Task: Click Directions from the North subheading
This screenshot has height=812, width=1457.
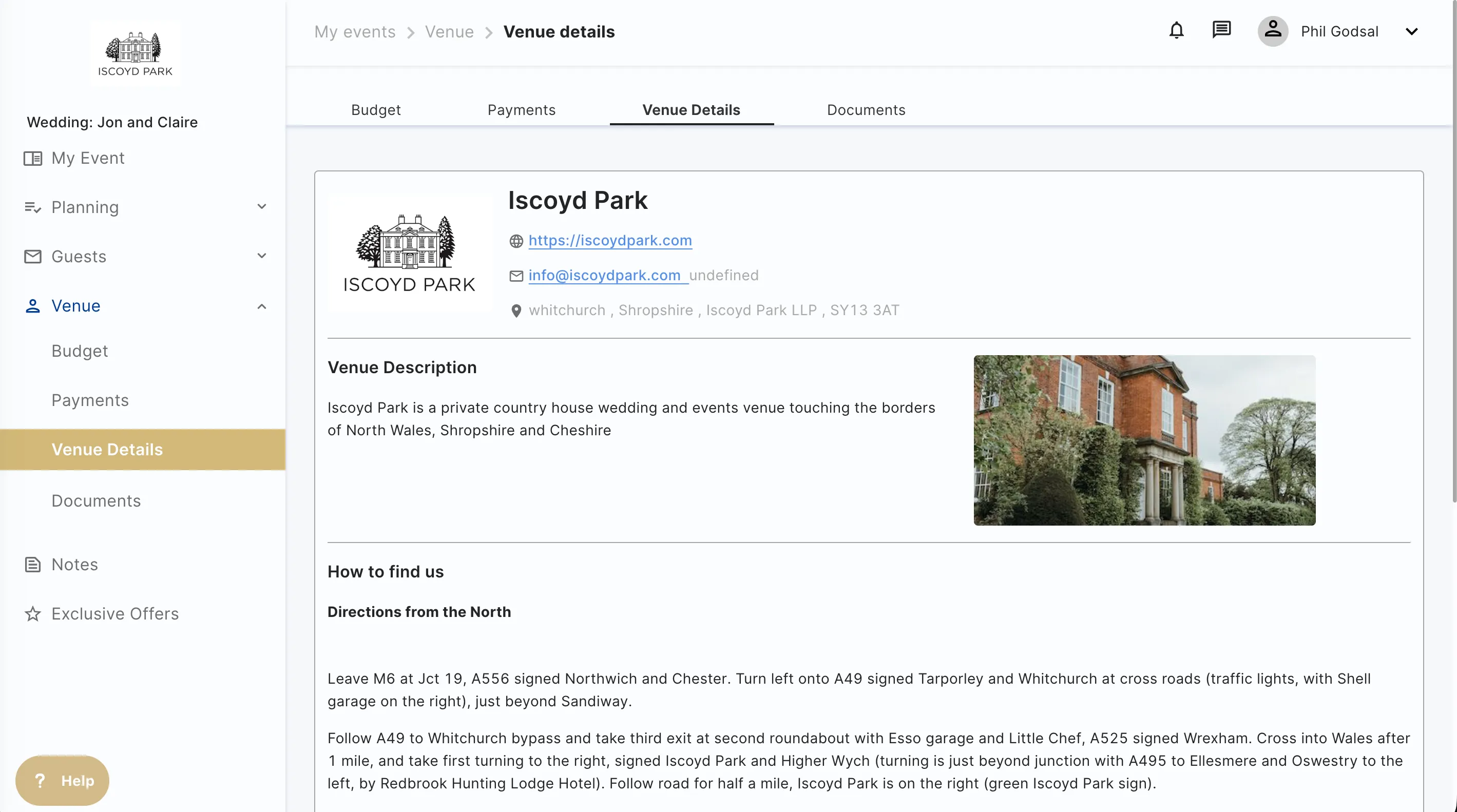Action: click(x=419, y=612)
